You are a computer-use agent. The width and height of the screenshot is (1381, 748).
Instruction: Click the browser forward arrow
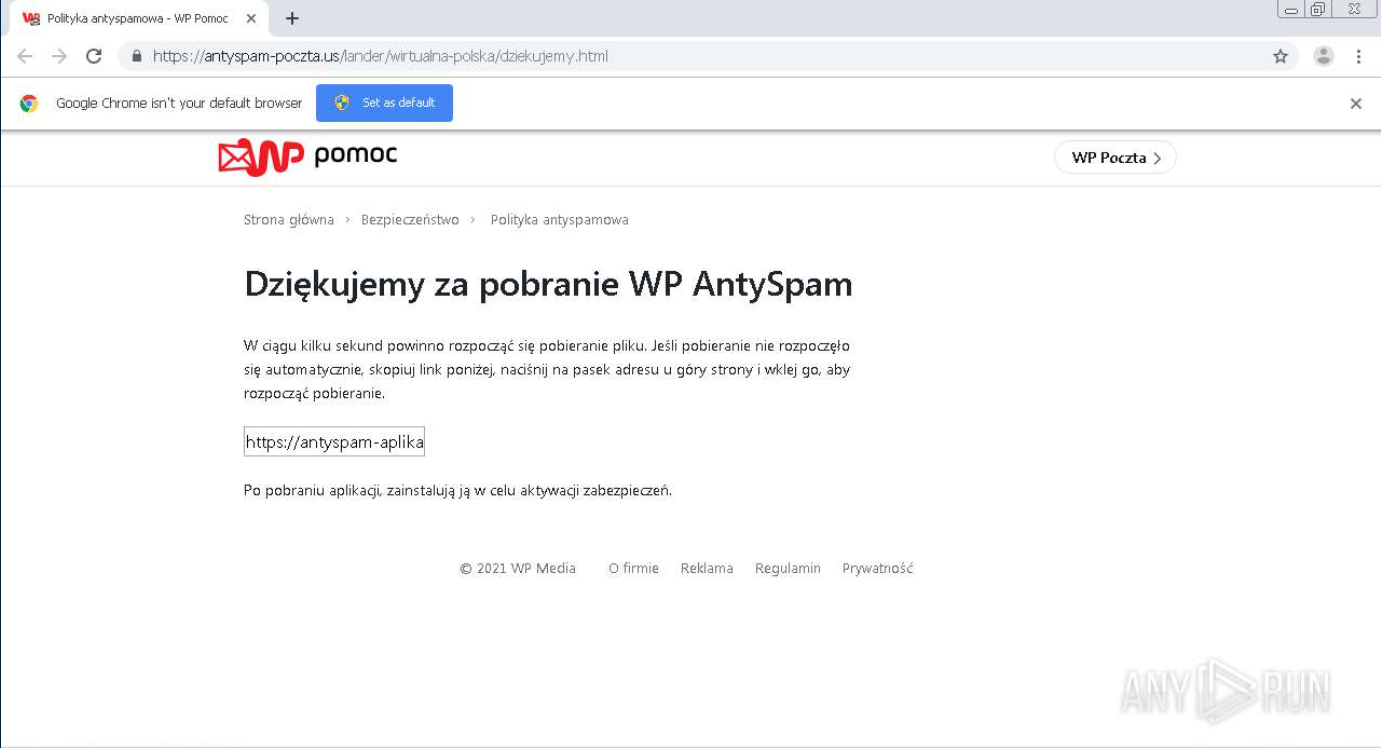(x=59, y=57)
